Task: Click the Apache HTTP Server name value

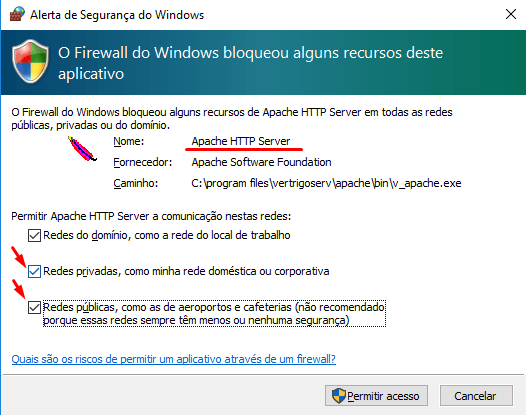Action: pyautogui.click(x=241, y=141)
